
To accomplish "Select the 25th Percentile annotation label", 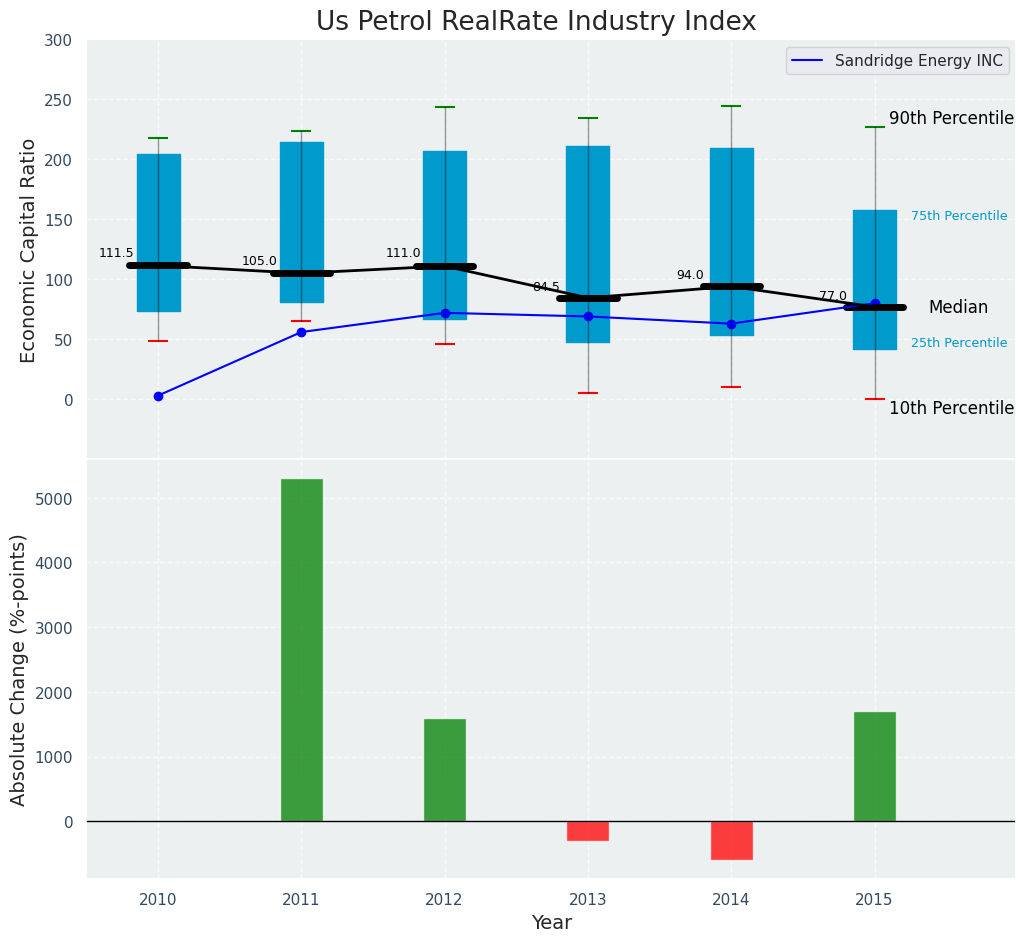I will click(x=958, y=343).
